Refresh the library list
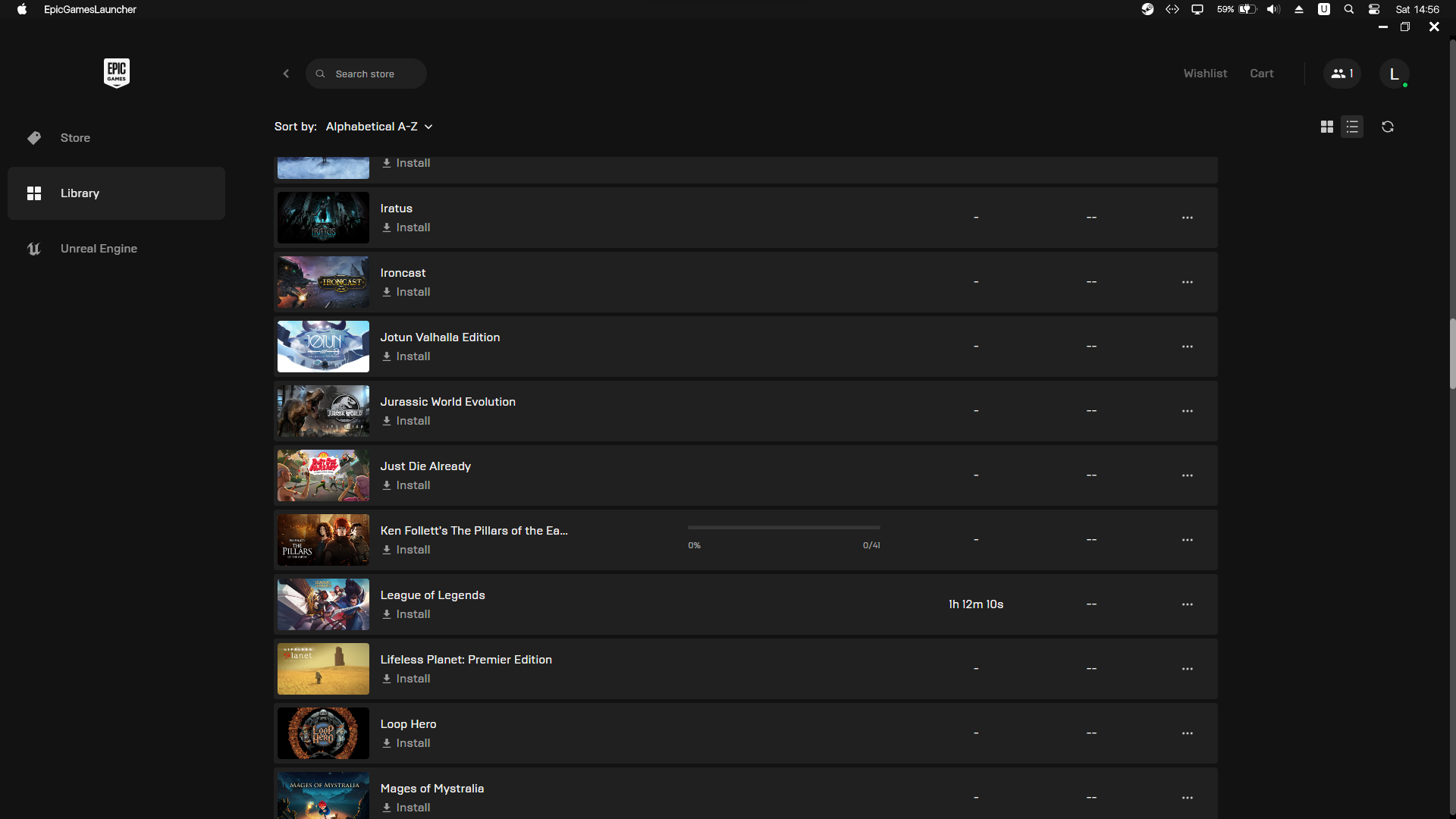The image size is (1456, 819). click(1387, 127)
